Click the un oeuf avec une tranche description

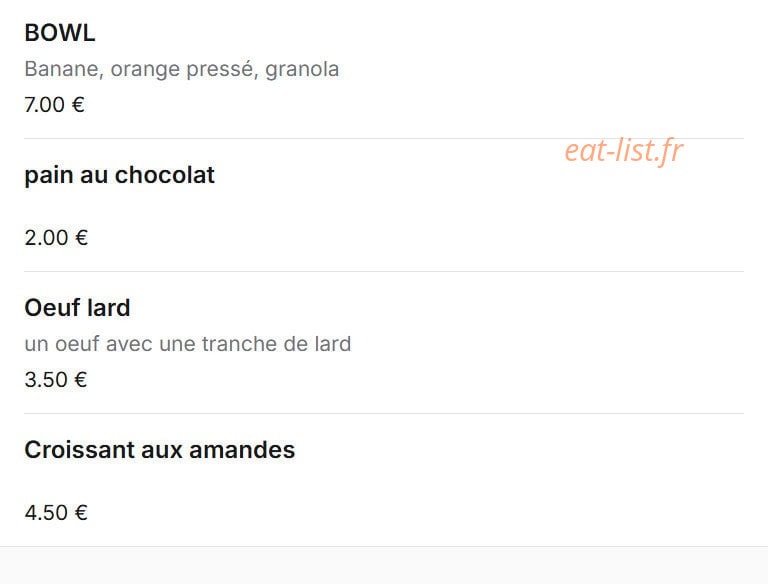click(x=188, y=344)
